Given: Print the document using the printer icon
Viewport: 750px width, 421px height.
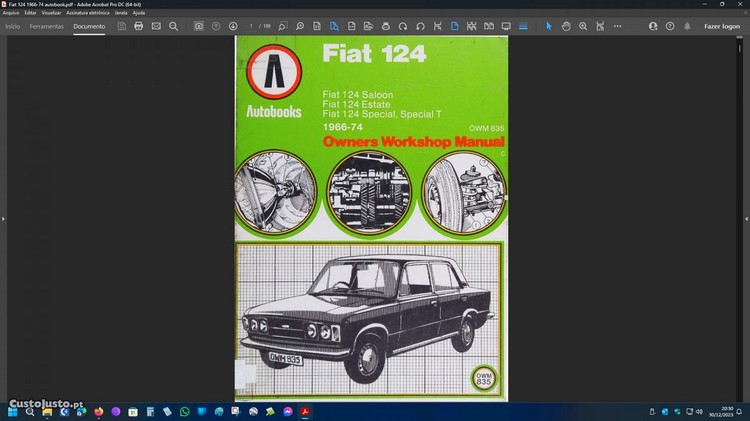Looking at the screenshot, I should 139,26.
